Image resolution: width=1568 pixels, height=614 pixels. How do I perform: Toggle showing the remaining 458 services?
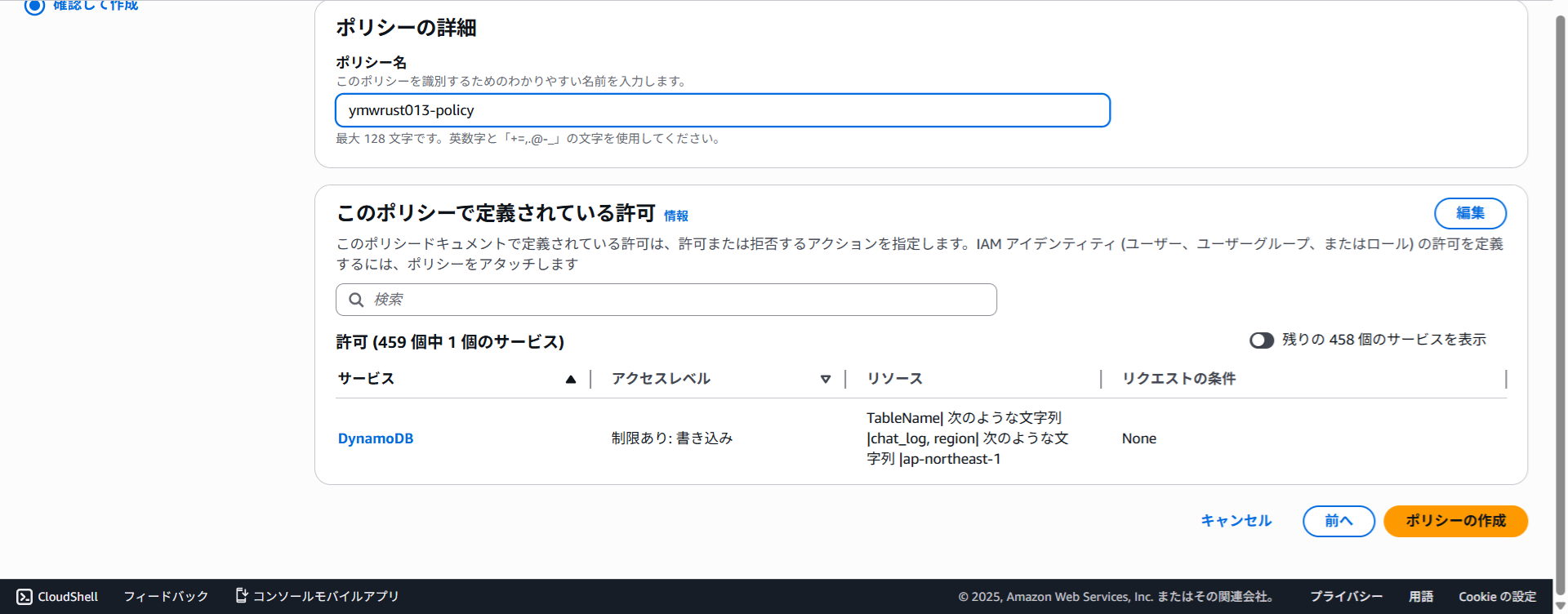point(1261,340)
